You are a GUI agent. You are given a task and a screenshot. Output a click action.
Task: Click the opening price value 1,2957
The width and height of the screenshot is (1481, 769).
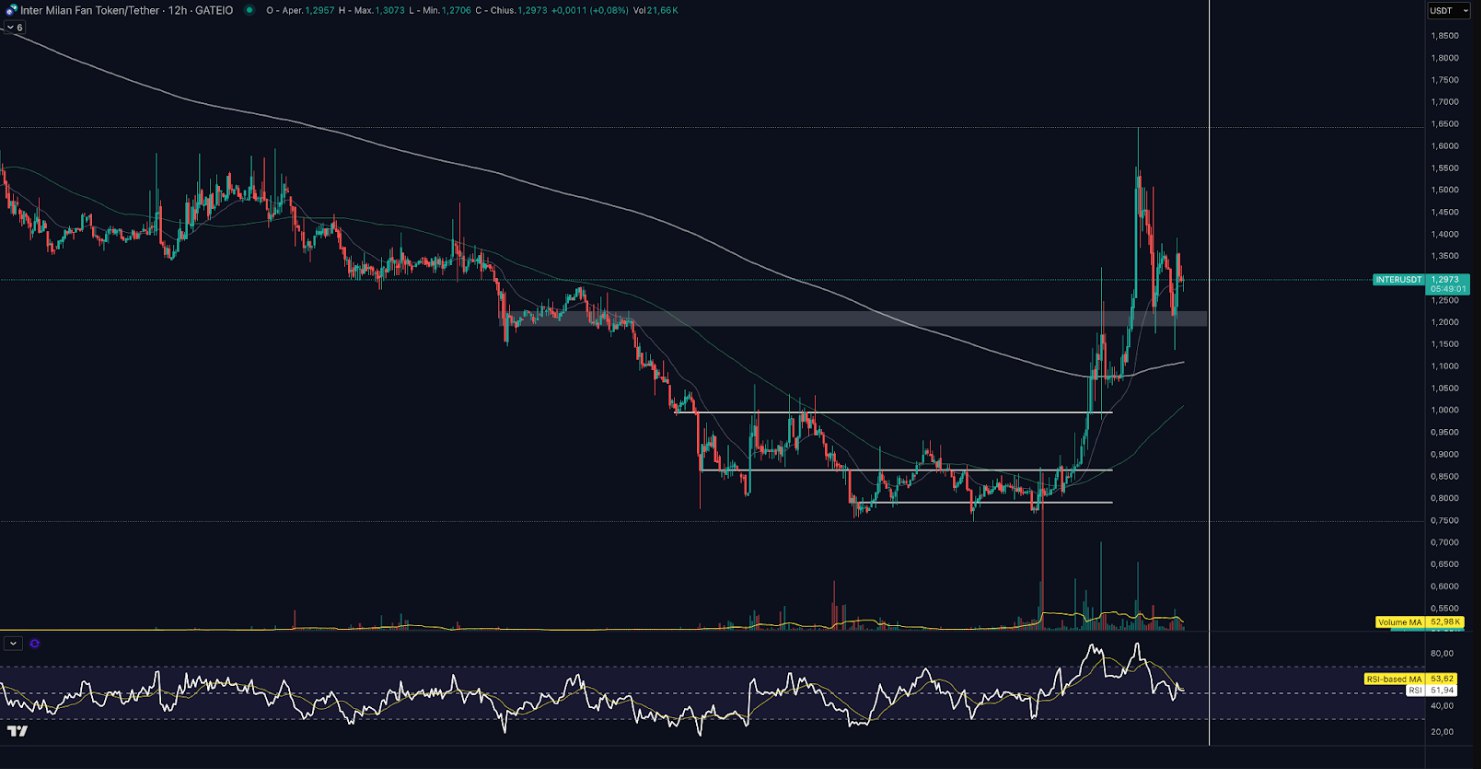319,10
